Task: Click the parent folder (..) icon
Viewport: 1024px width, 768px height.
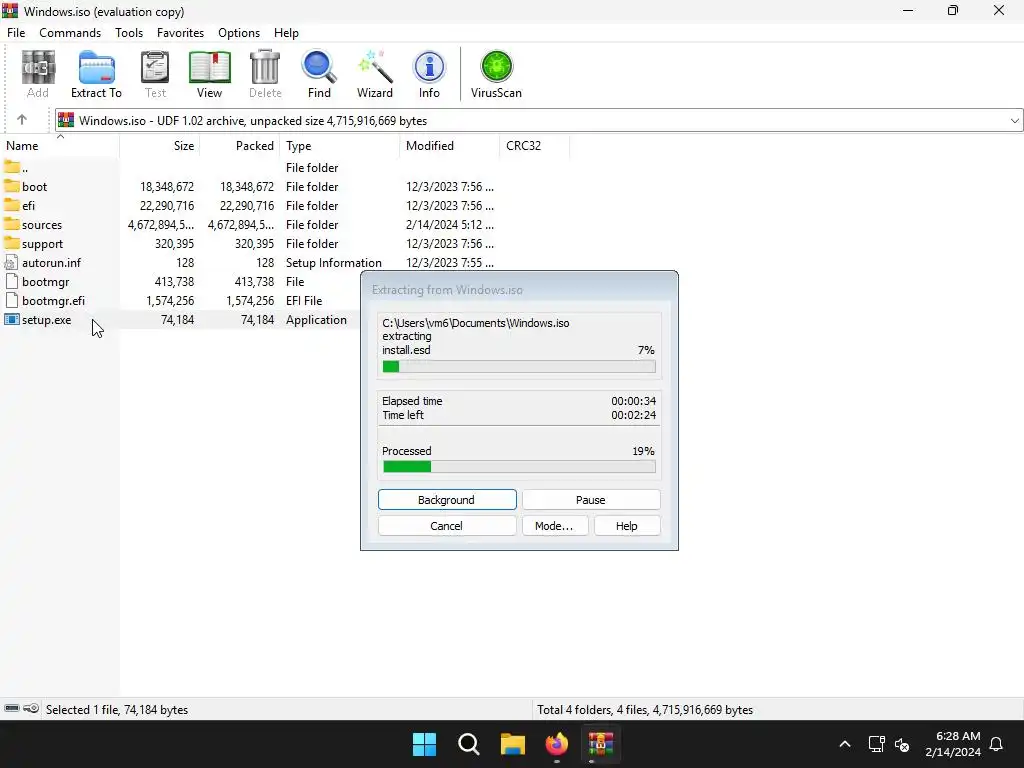Action: 12,167
